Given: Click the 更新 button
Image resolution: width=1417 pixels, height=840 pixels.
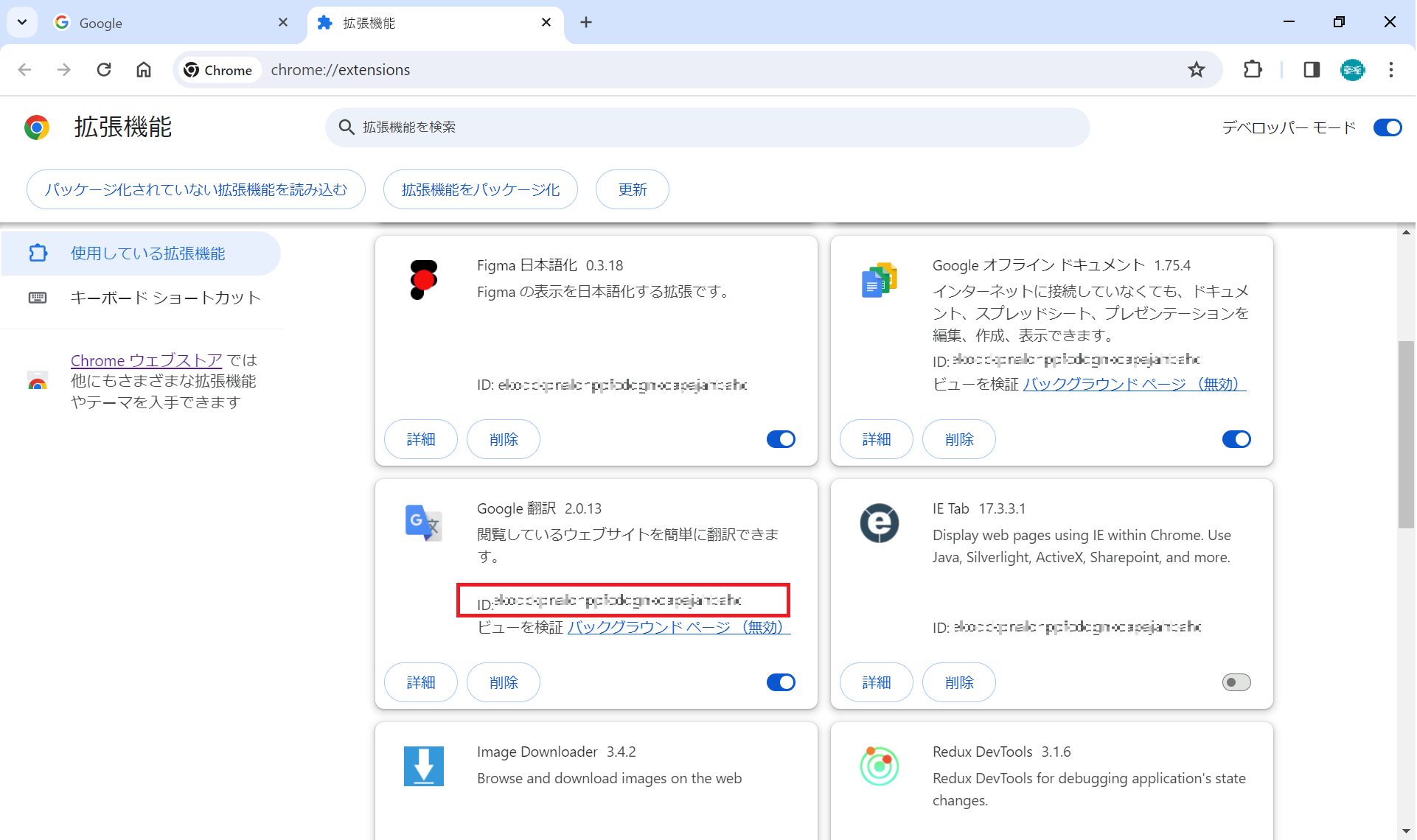Looking at the screenshot, I should (x=632, y=189).
